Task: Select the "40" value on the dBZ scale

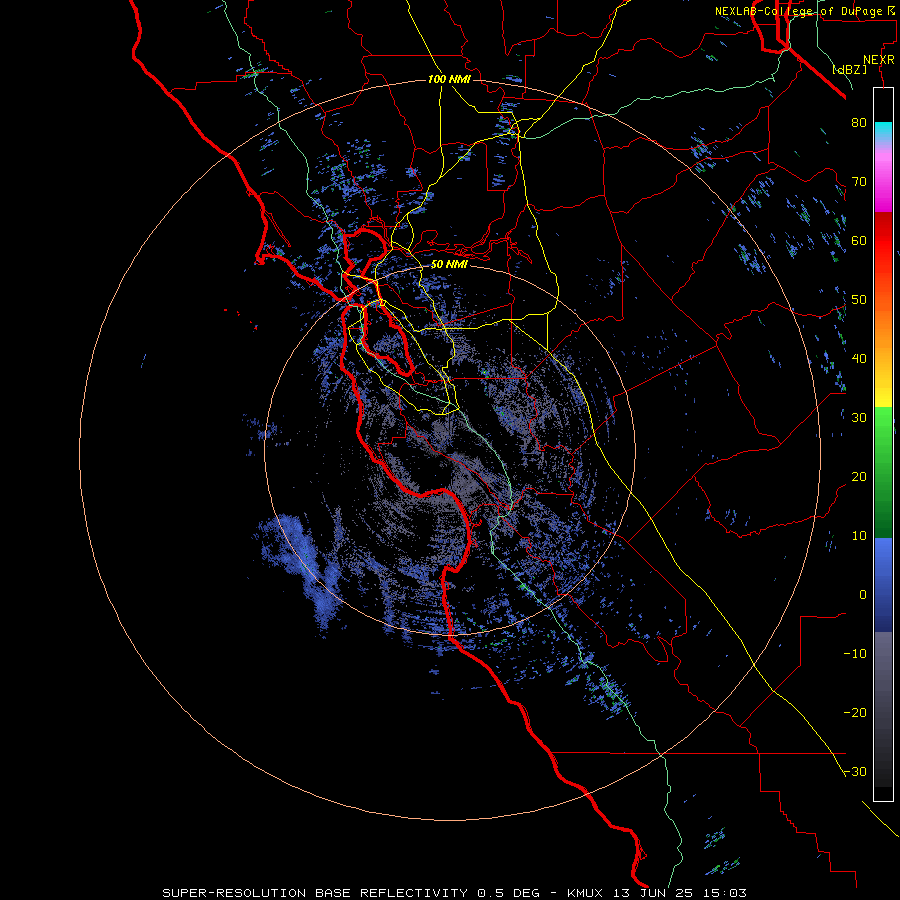Action: [x=859, y=359]
